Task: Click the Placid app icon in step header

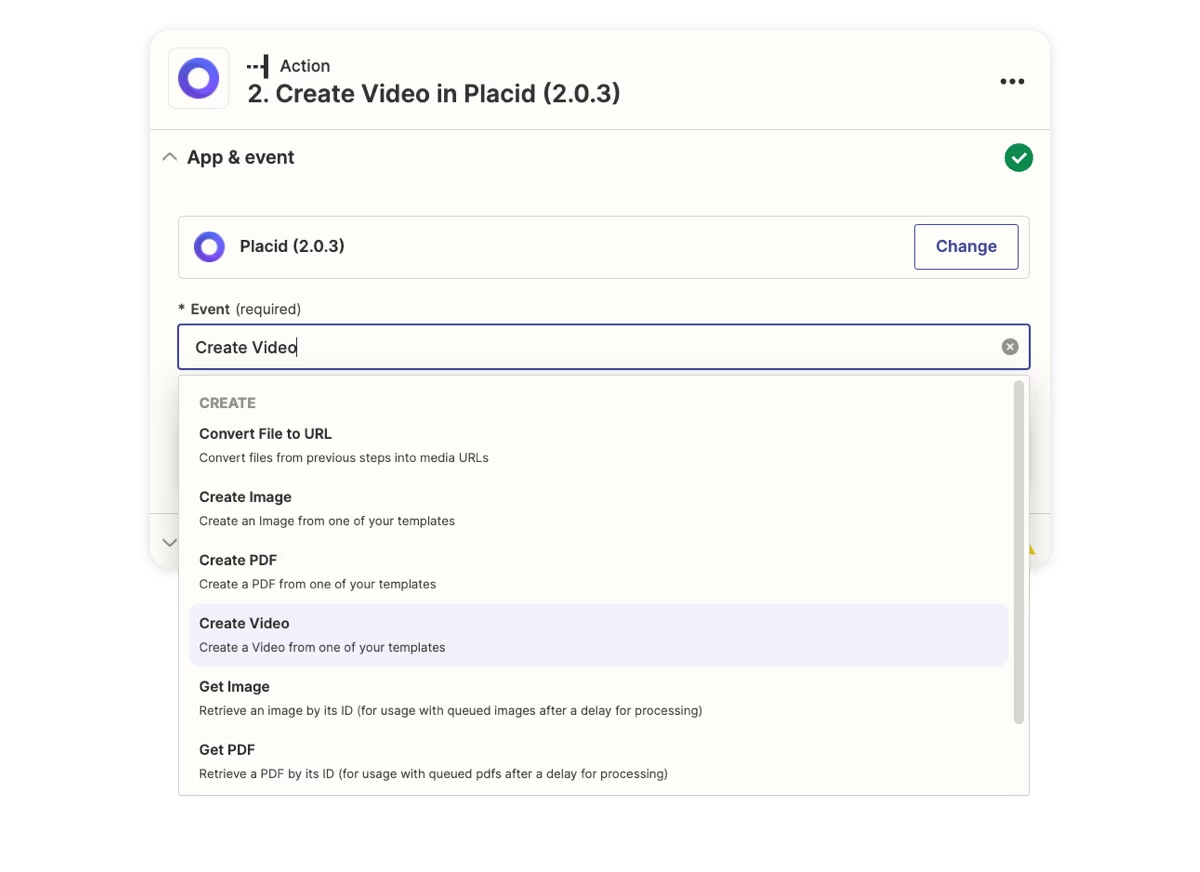Action: pos(198,78)
